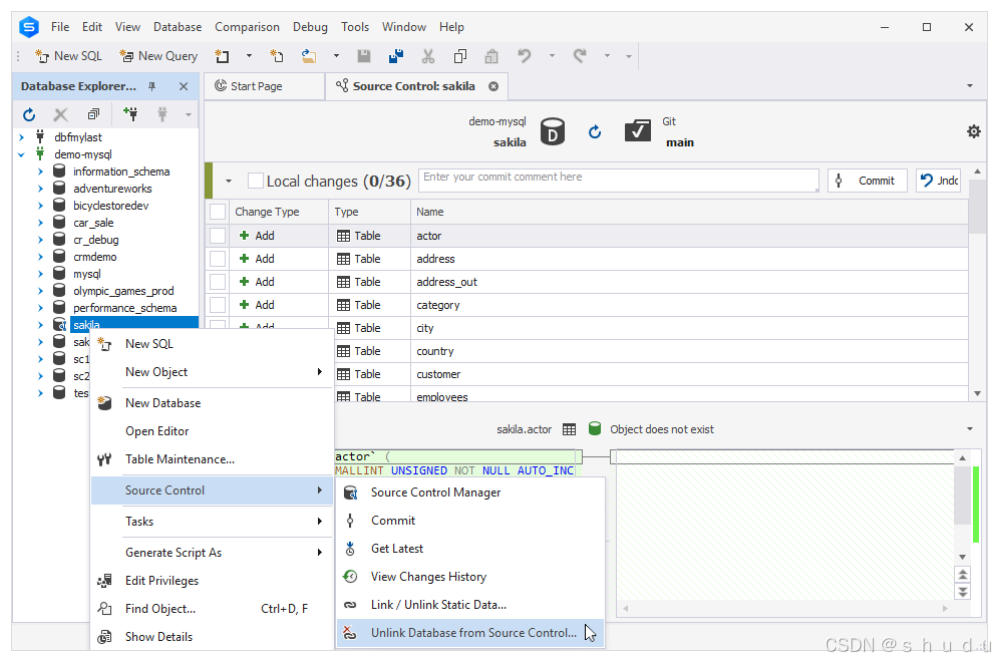The height and width of the screenshot is (663, 1000).
Task: Open Source Control settings via gear icon
Action: 974,131
